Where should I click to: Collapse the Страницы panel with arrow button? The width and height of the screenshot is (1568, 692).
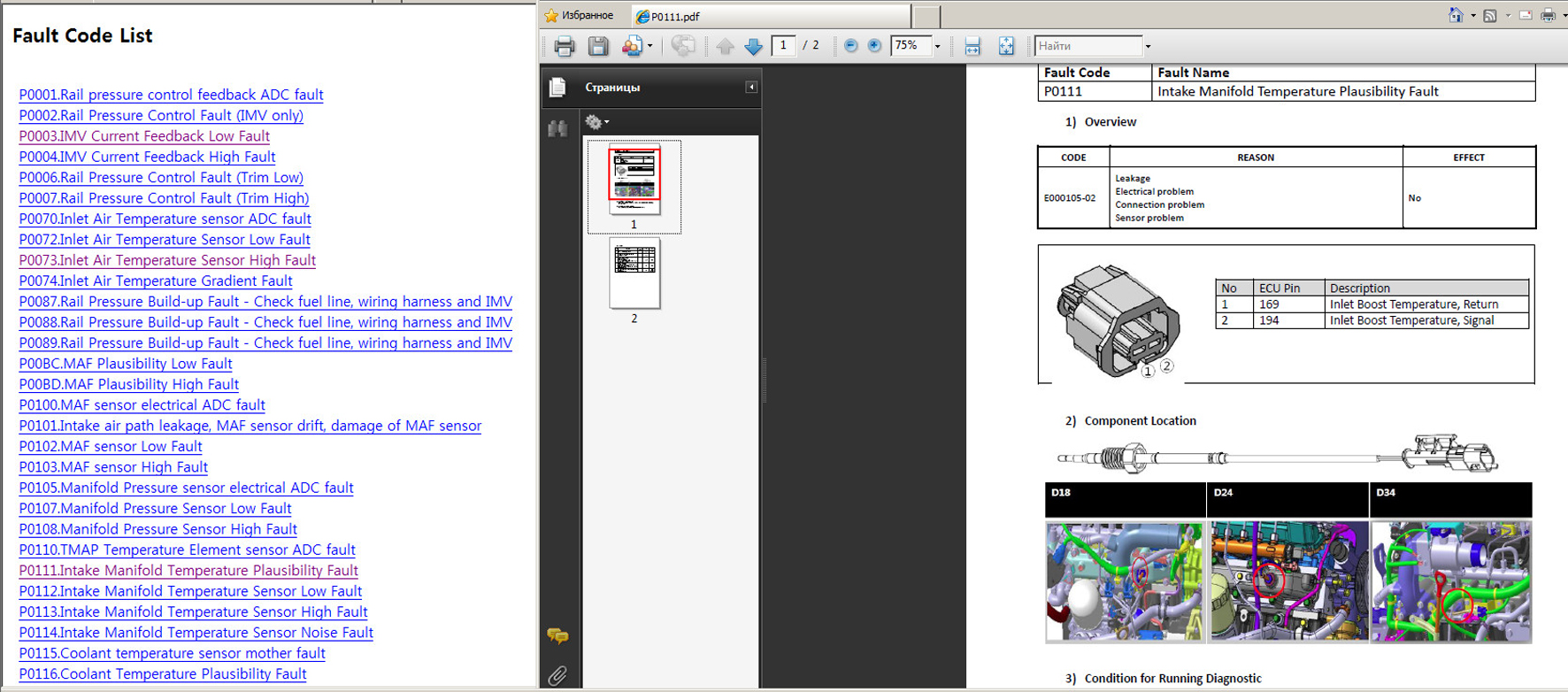[750, 87]
